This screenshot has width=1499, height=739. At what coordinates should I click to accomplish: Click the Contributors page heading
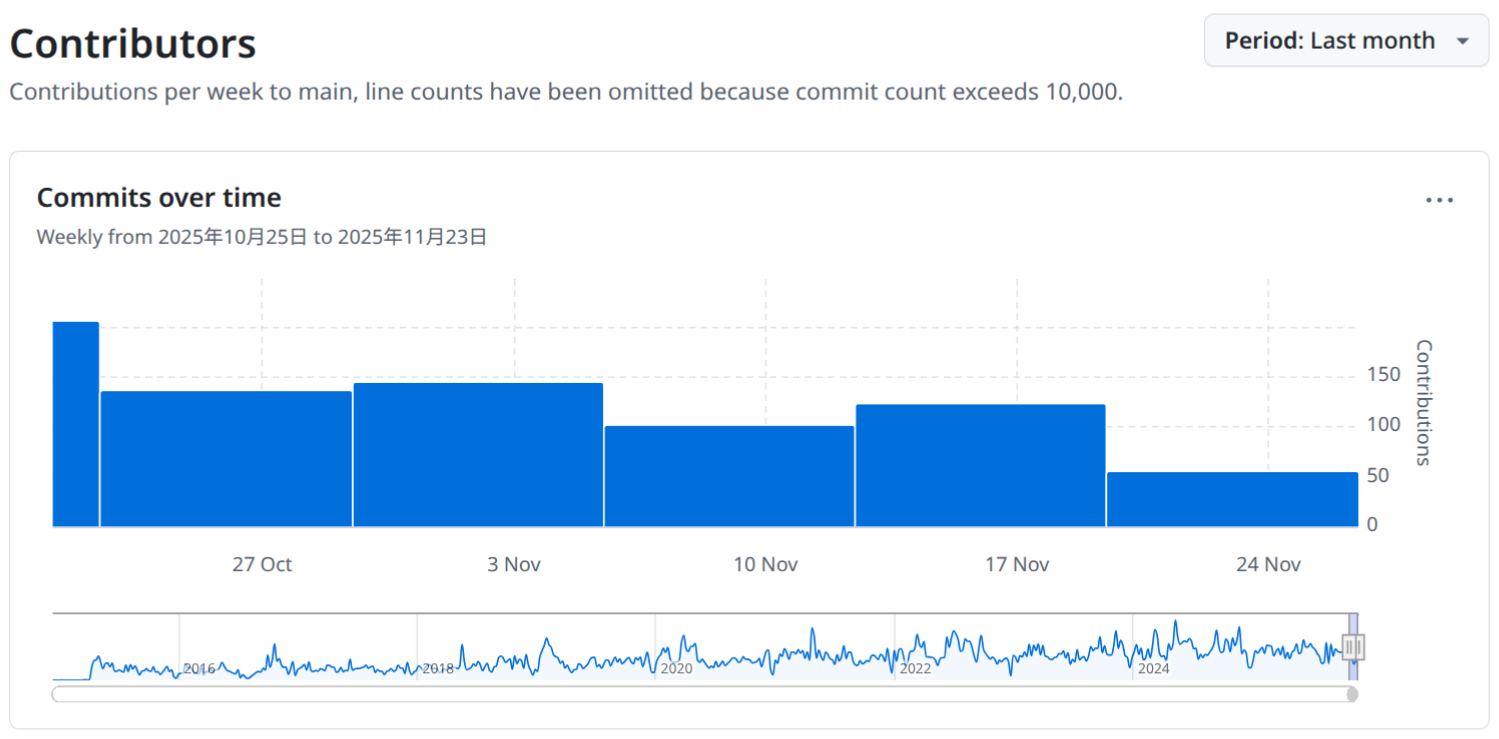pos(132,42)
